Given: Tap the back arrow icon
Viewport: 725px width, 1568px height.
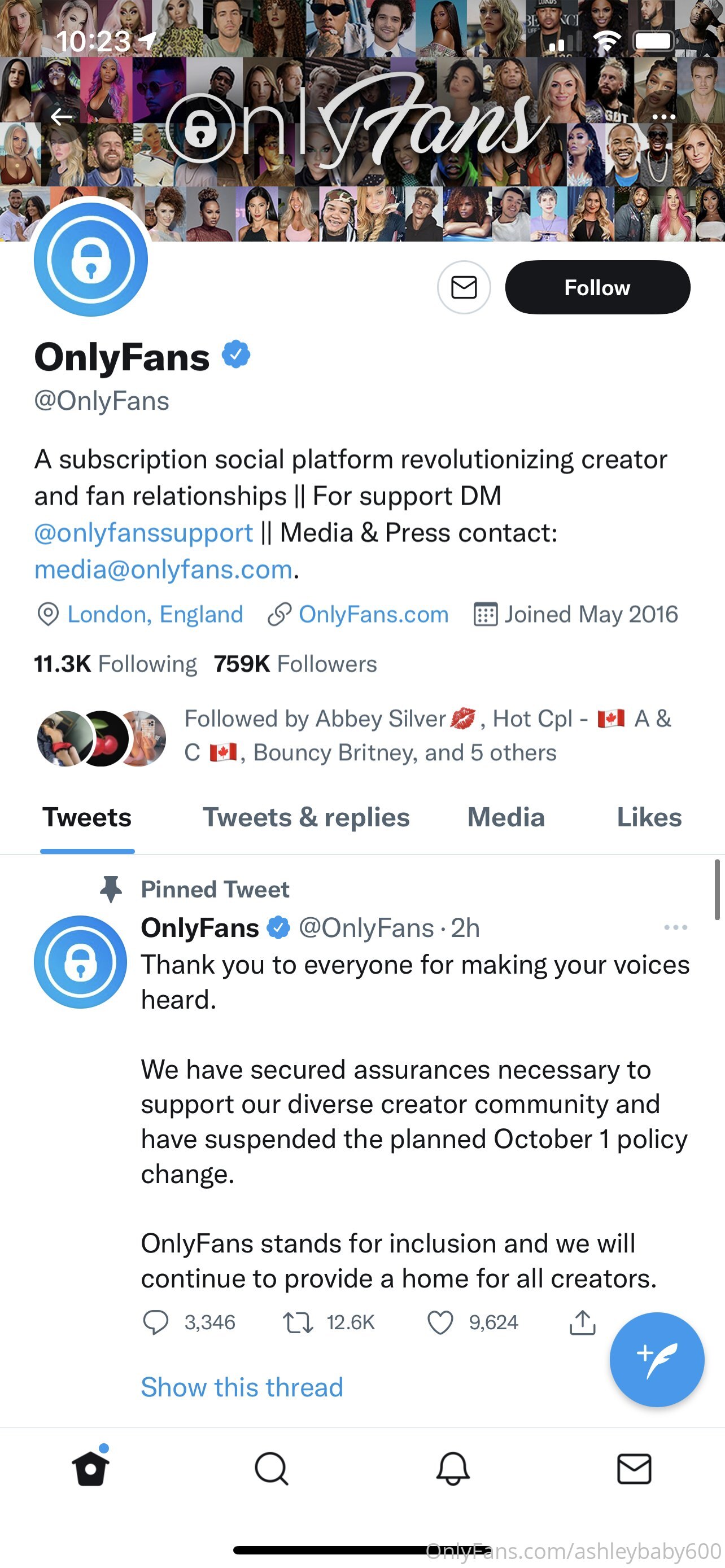Looking at the screenshot, I should coord(62,116).
